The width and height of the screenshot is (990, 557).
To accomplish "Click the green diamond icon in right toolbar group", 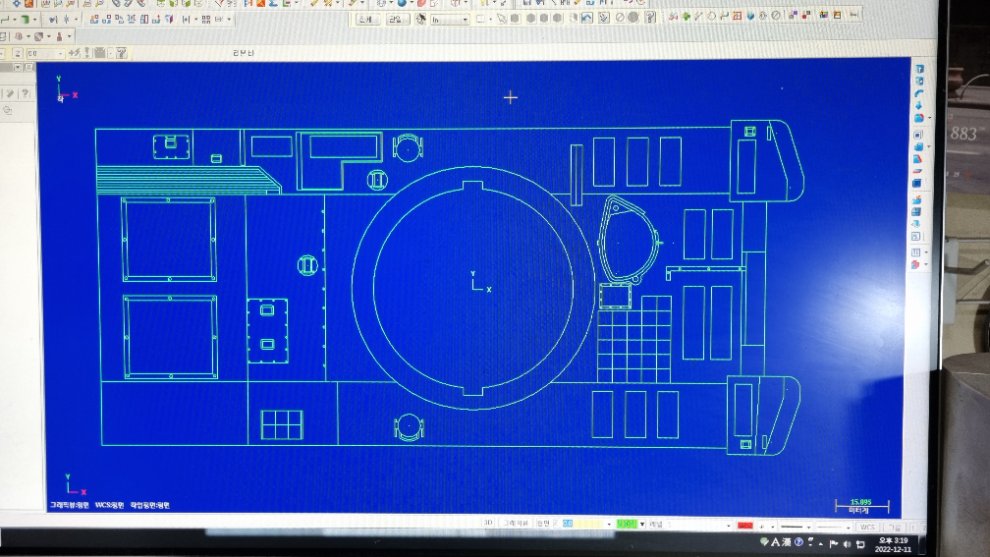I will point(686,16).
